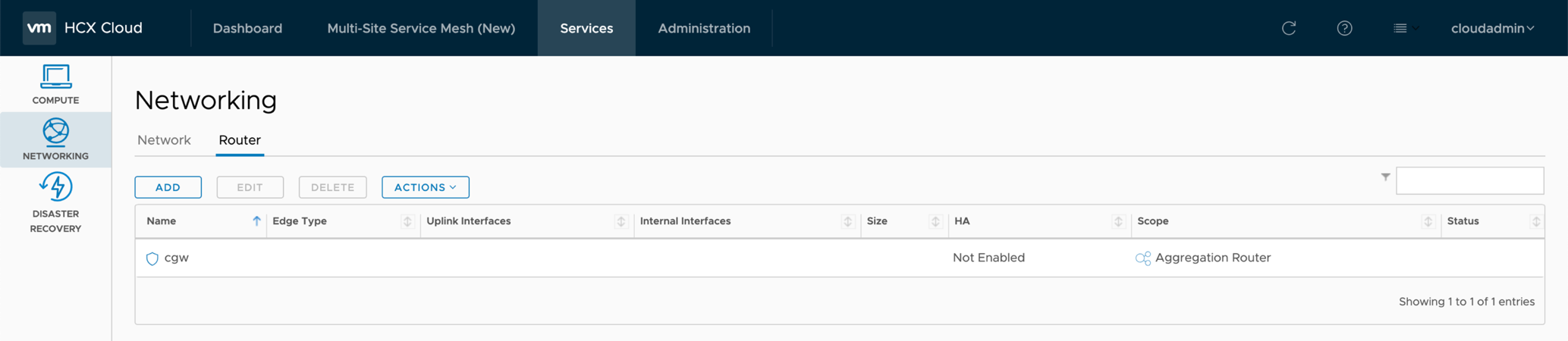Click the refresh icon in header
Screen dimensions: 1568x341
tap(1288, 28)
